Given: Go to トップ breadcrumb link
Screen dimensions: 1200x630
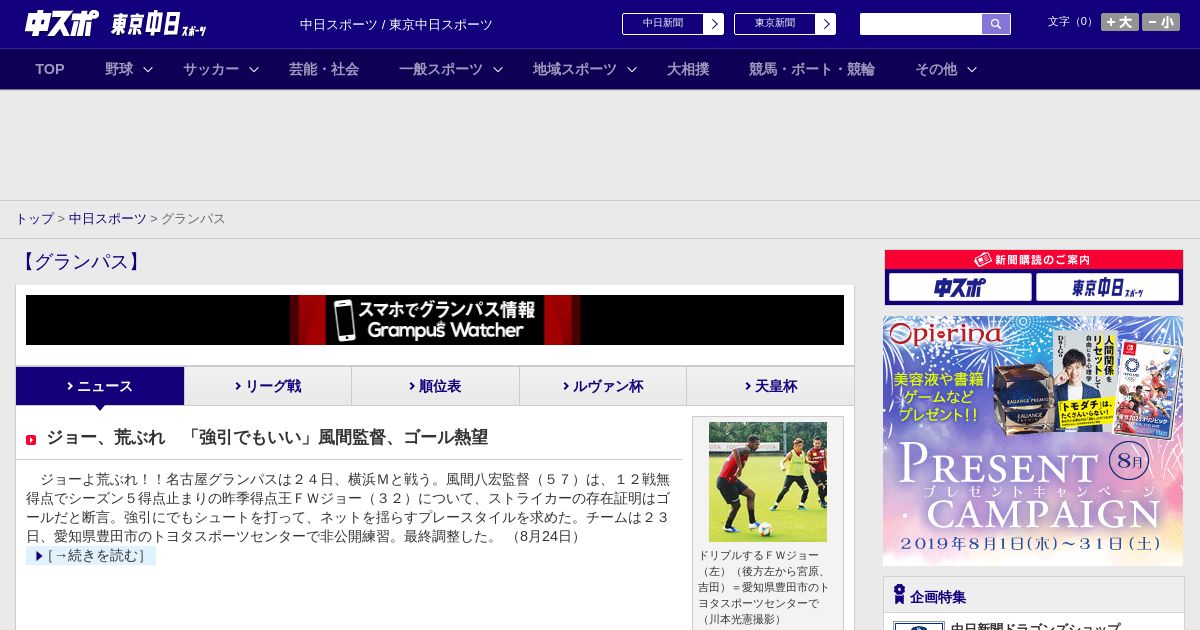Looking at the screenshot, I should pos(34,218).
